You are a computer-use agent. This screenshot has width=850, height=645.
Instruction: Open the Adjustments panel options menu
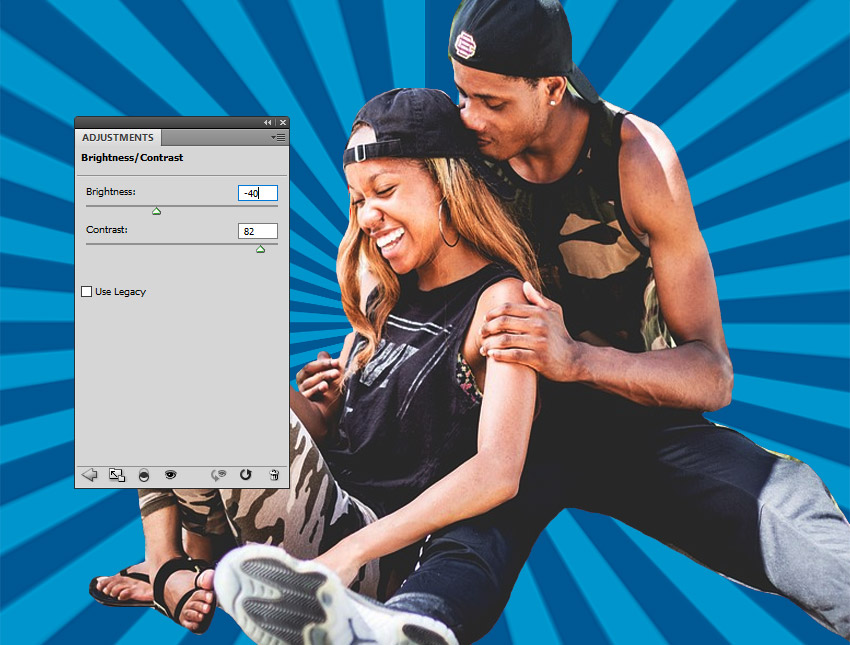pyautogui.click(x=279, y=137)
